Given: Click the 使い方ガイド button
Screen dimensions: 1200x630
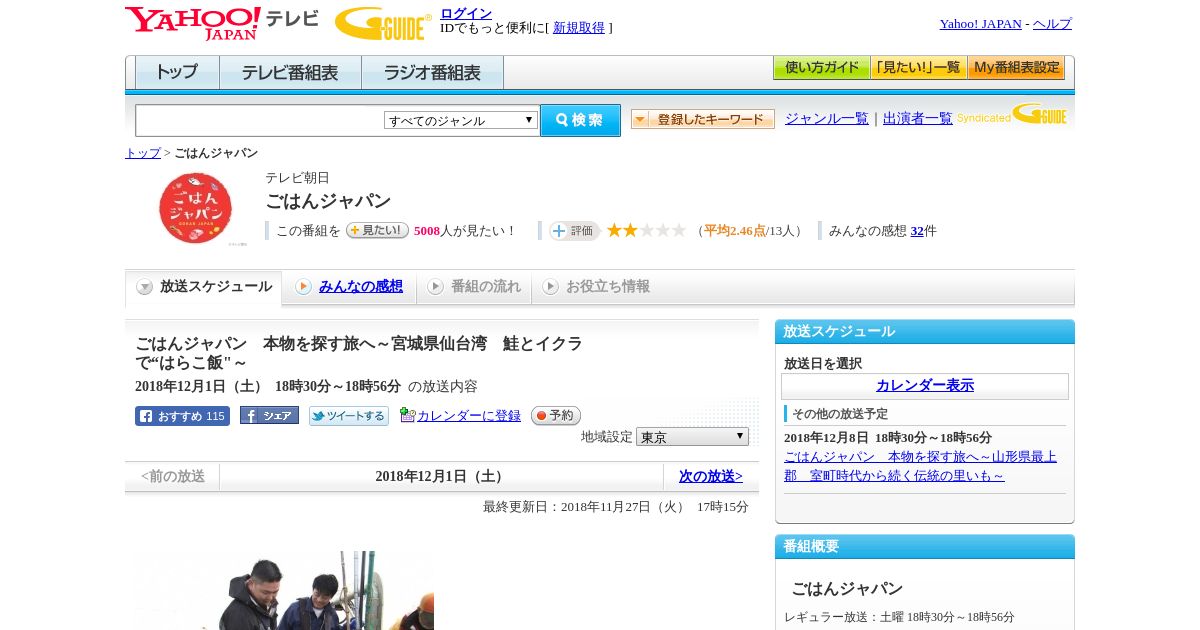Looking at the screenshot, I should [x=821, y=68].
